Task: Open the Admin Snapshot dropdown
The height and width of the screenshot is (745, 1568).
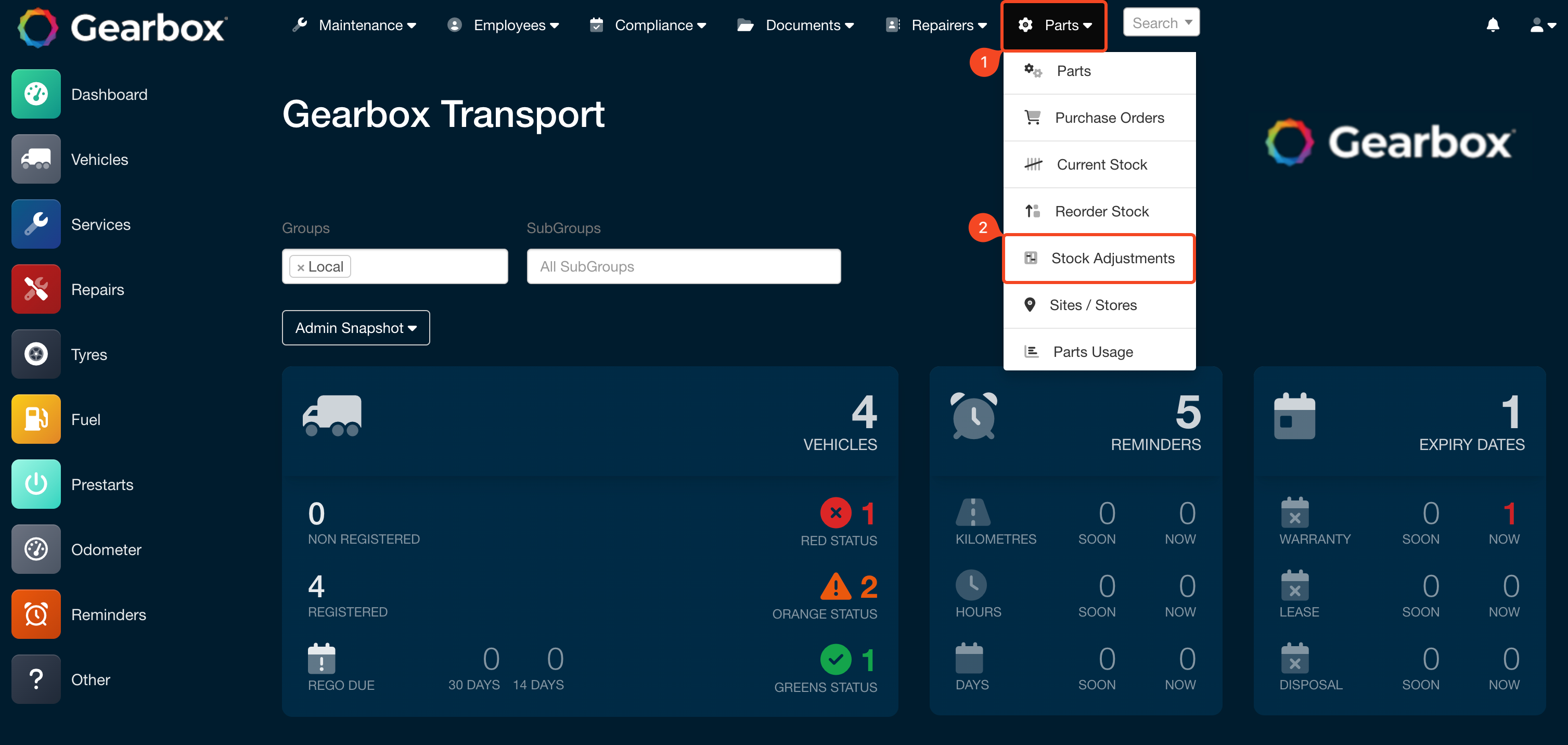Action: click(355, 327)
